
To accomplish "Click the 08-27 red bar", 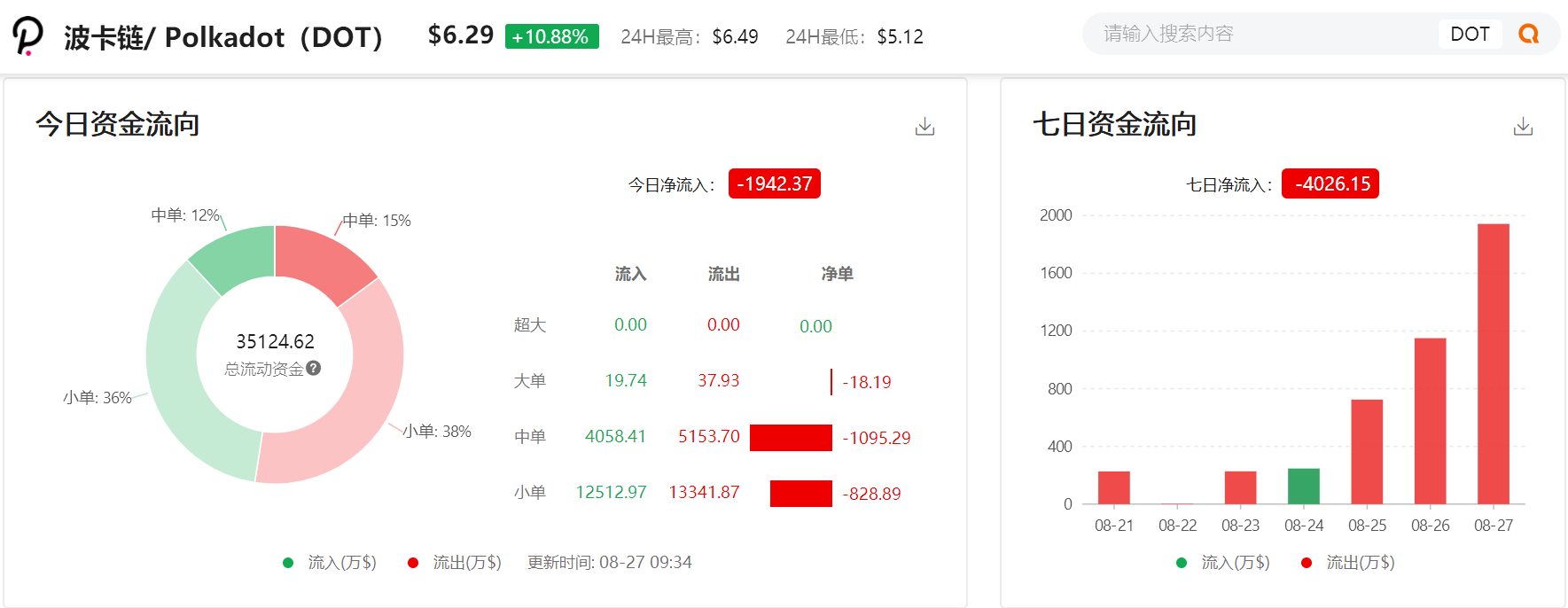I will (x=1493, y=363).
